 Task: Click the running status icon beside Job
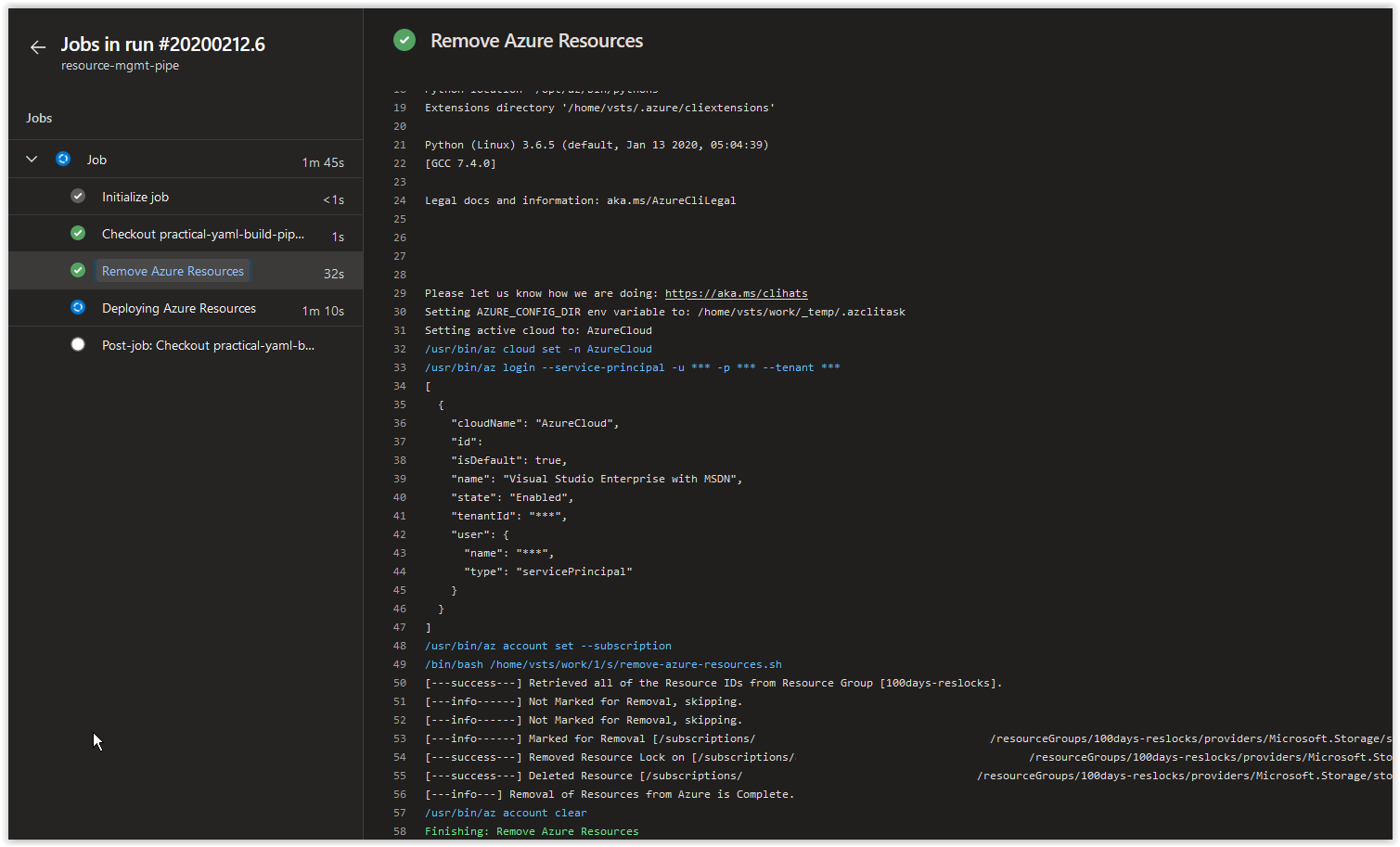tap(63, 159)
